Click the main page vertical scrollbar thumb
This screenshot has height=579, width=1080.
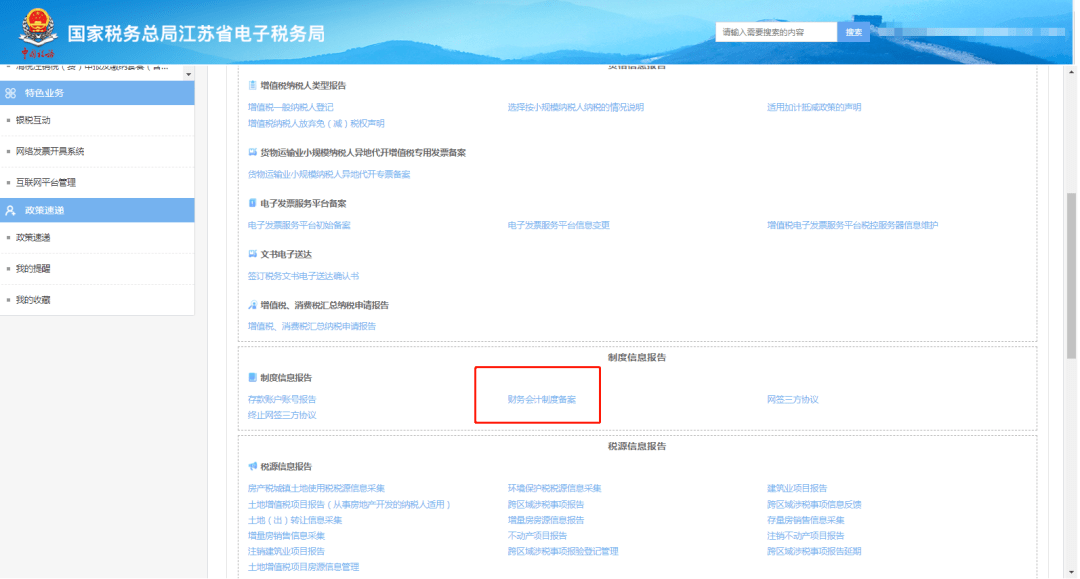point(1072,275)
